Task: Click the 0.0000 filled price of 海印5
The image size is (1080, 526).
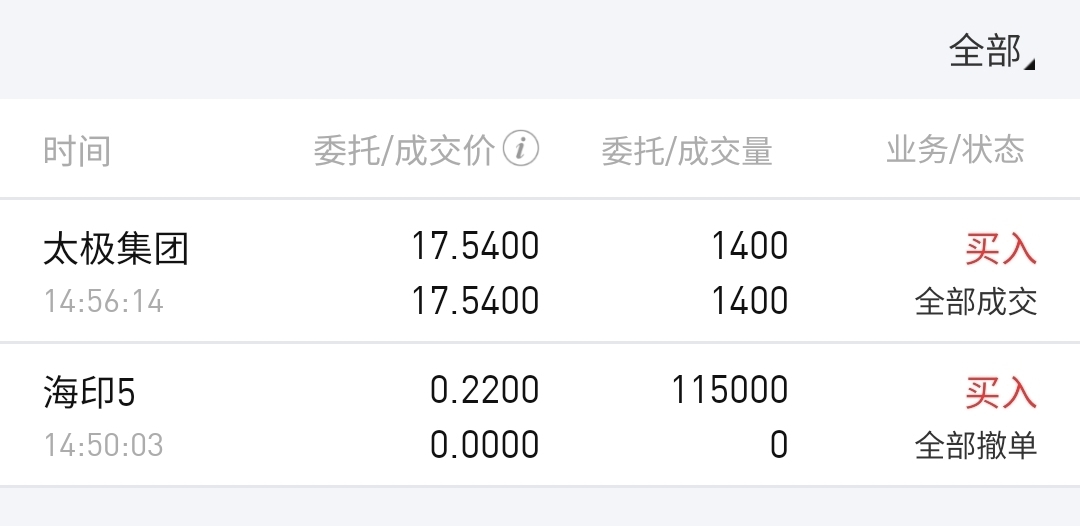Action: [484, 445]
